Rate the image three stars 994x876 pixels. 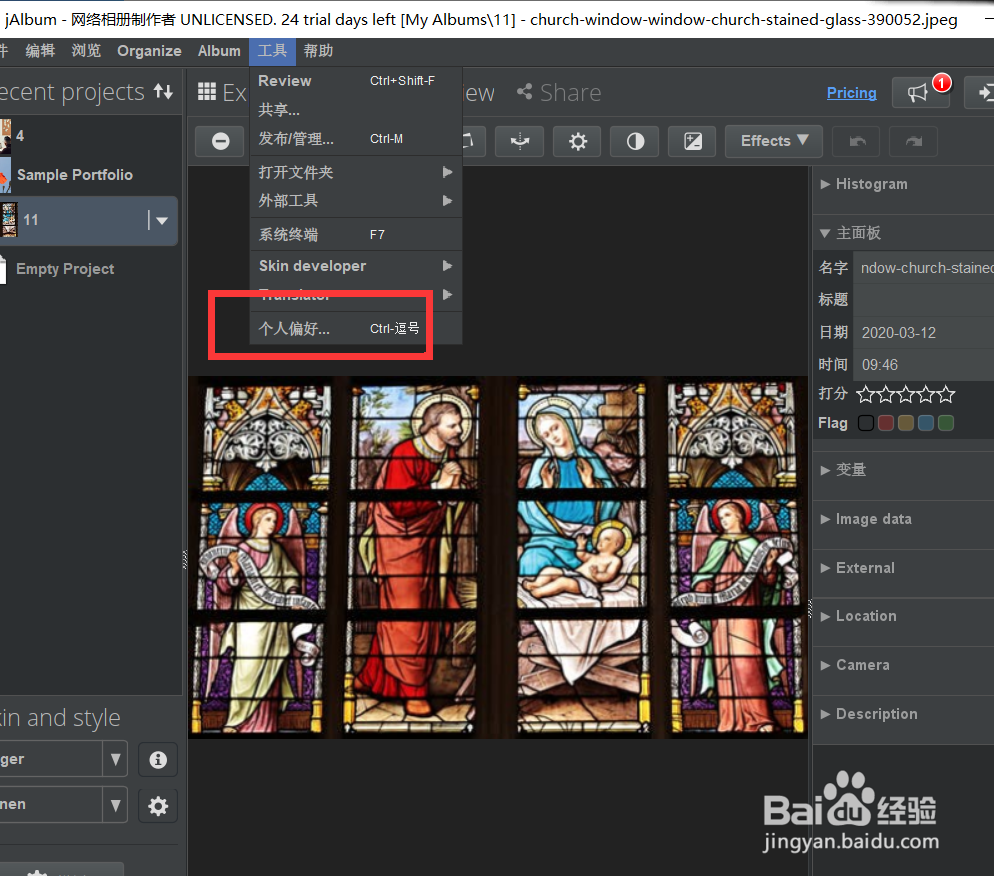pos(906,394)
